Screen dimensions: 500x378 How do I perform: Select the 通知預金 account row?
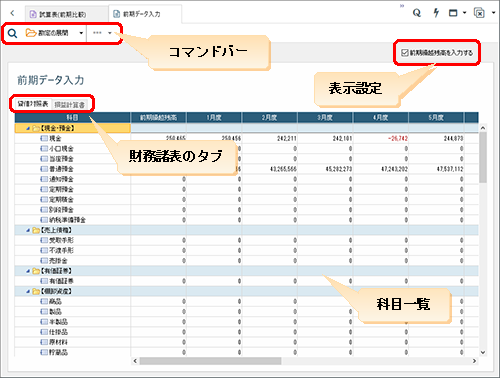pos(247,179)
